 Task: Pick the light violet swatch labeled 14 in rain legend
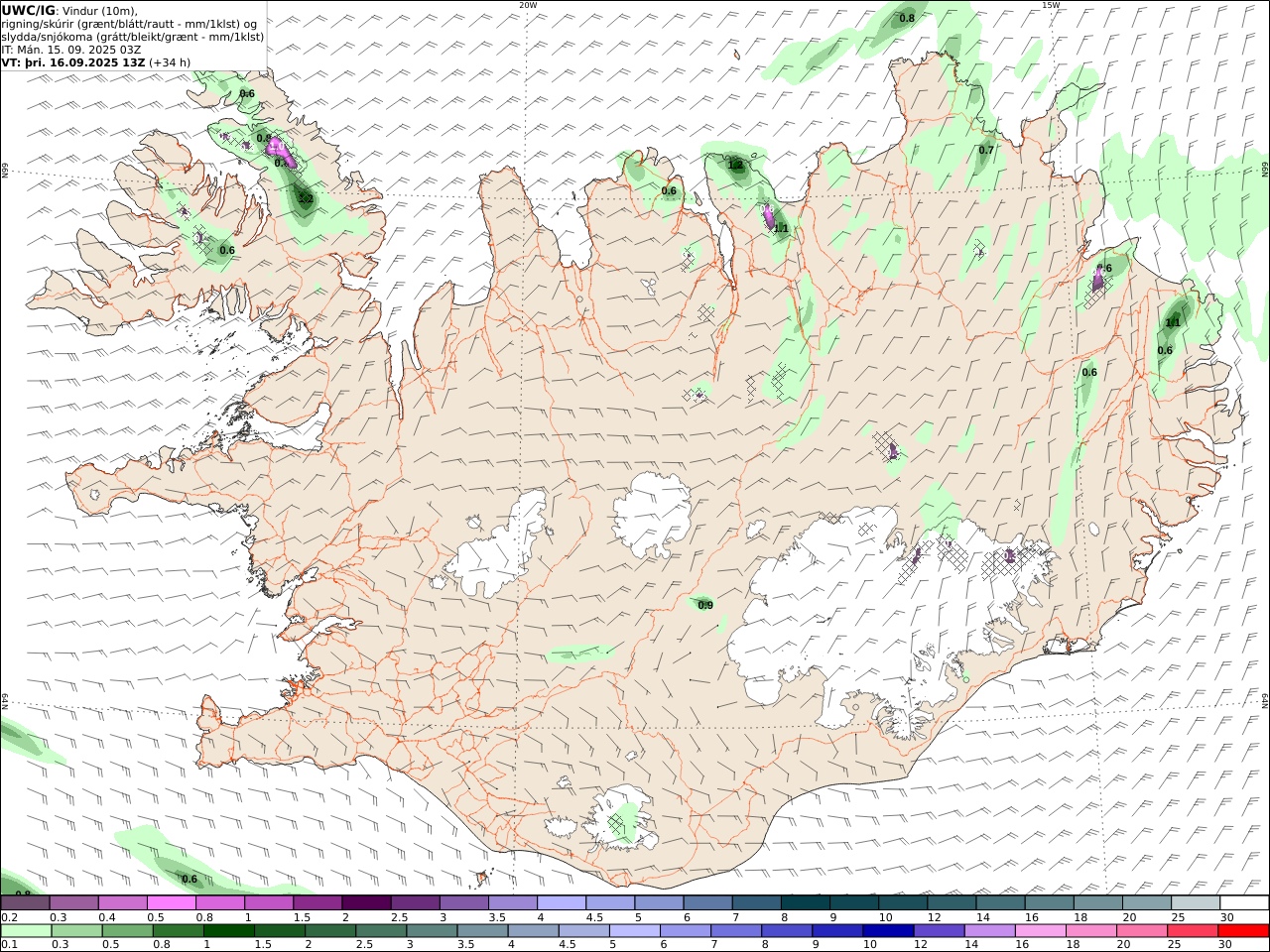point(991,931)
